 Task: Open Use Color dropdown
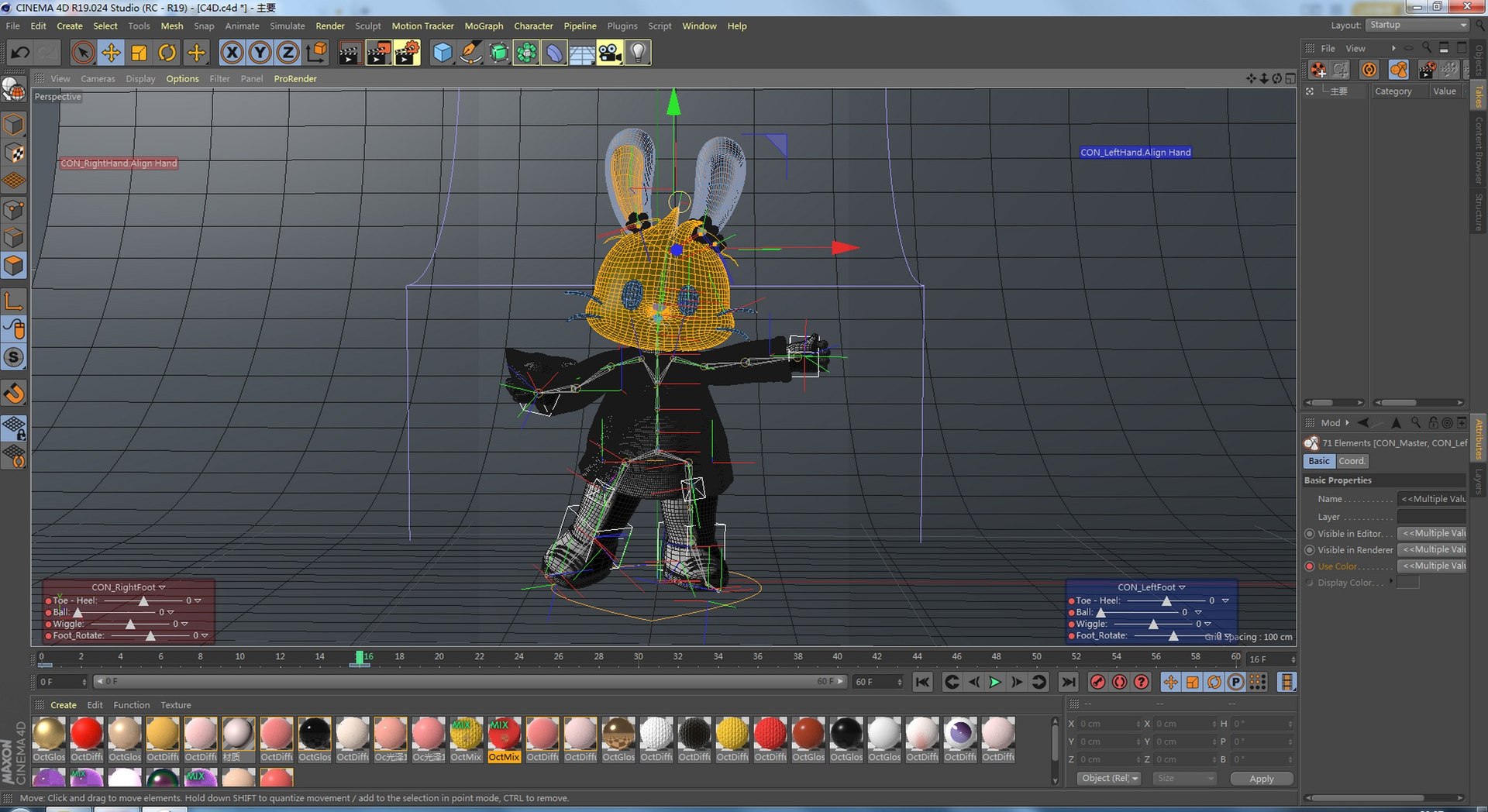(1431, 566)
